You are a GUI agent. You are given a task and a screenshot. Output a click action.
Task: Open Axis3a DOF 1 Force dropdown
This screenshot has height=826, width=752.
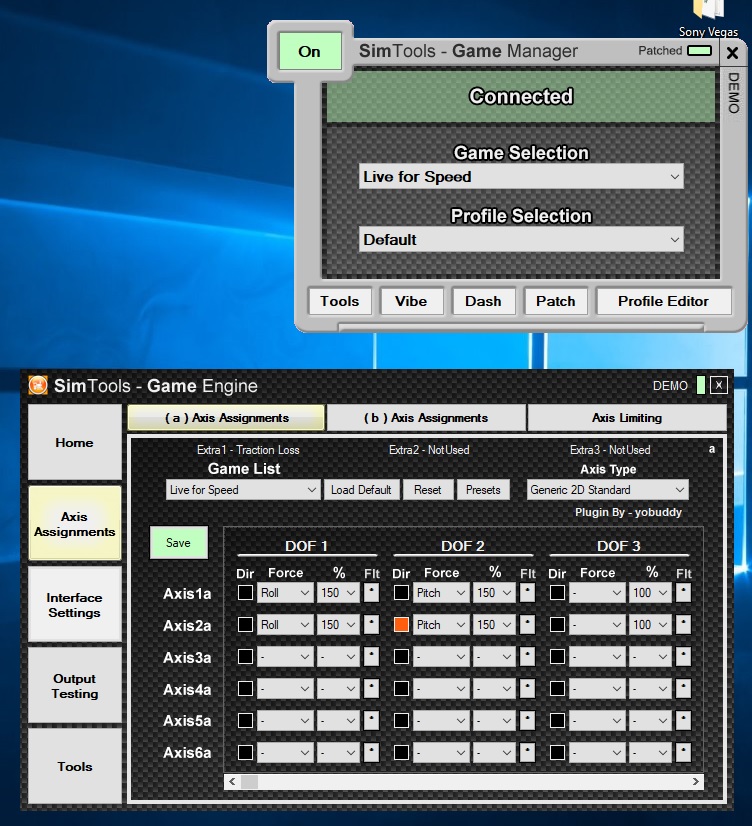click(285, 656)
